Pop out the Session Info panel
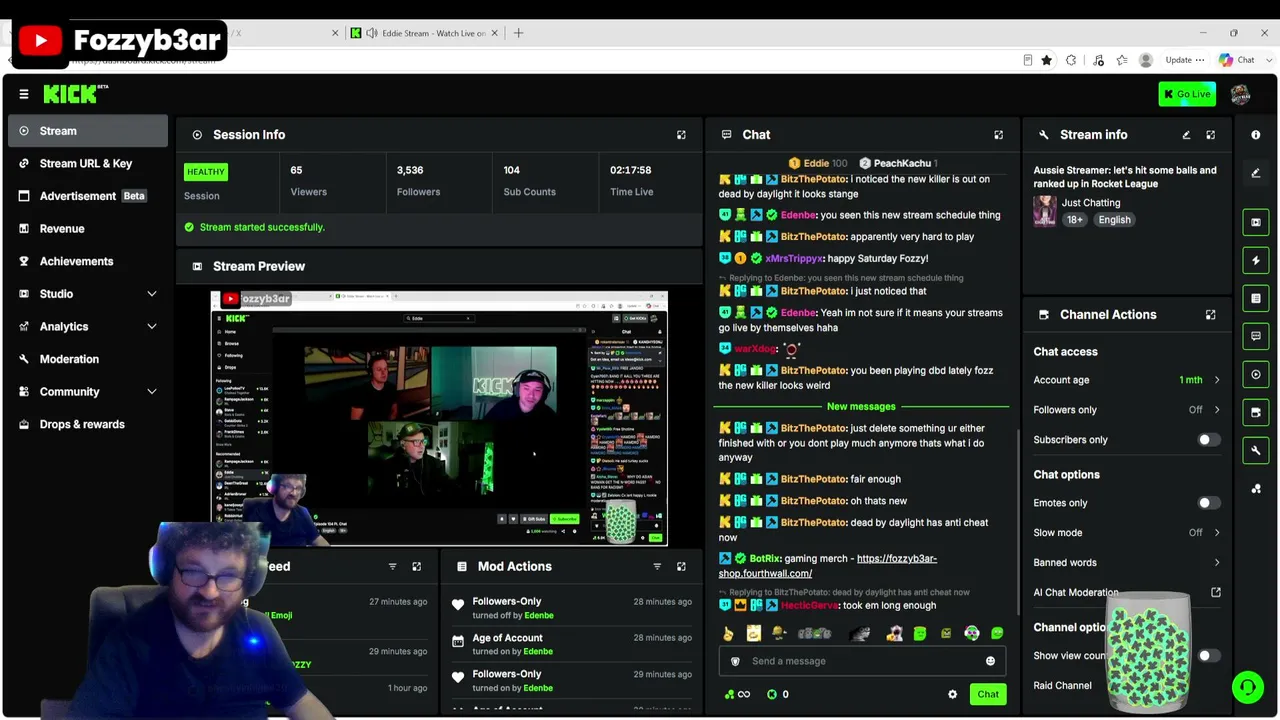 tap(681, 135)
